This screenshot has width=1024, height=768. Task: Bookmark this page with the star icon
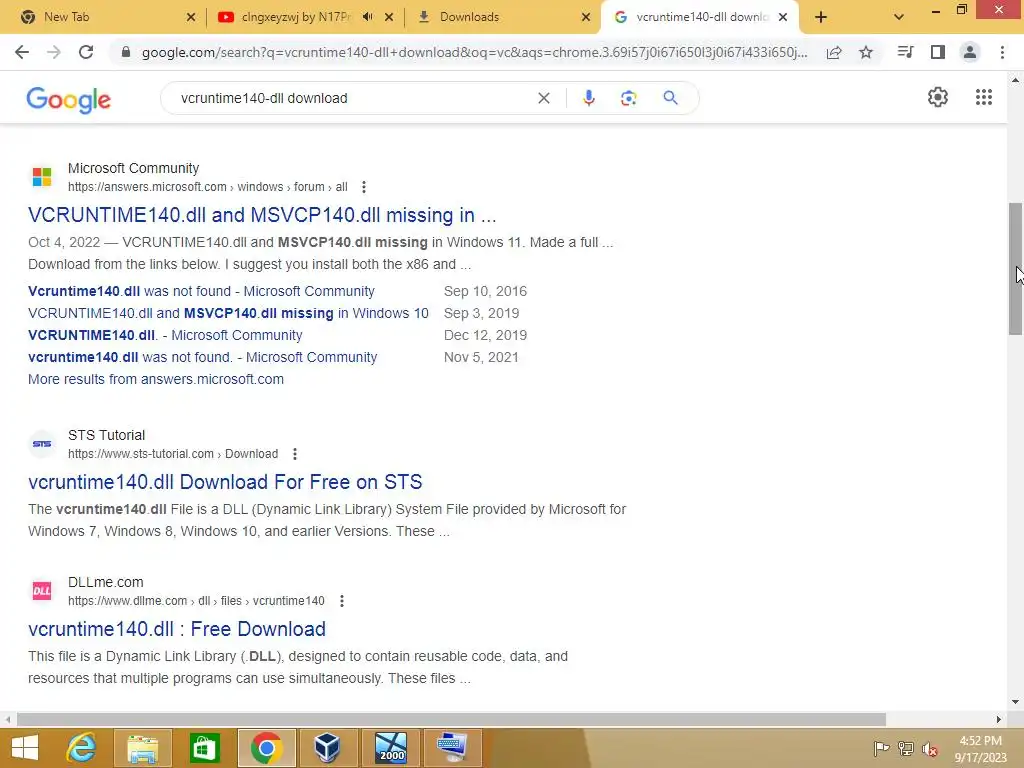866,52
